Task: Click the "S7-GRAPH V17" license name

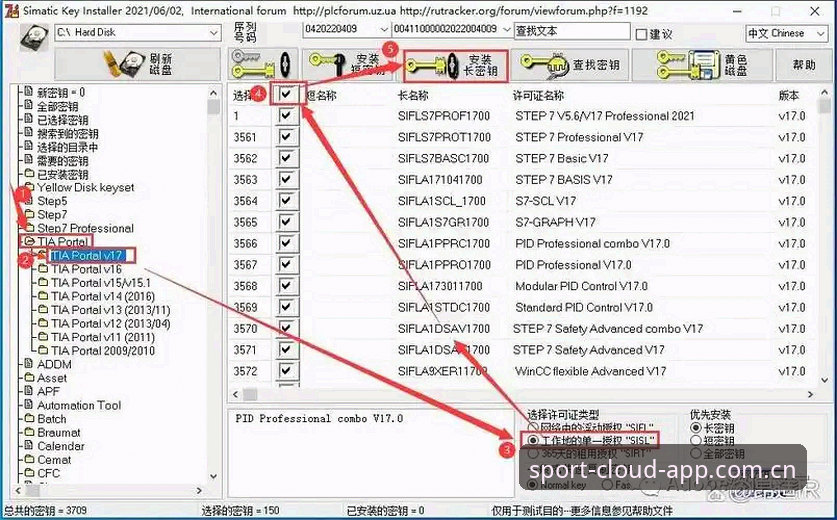Action: [555, 222]
